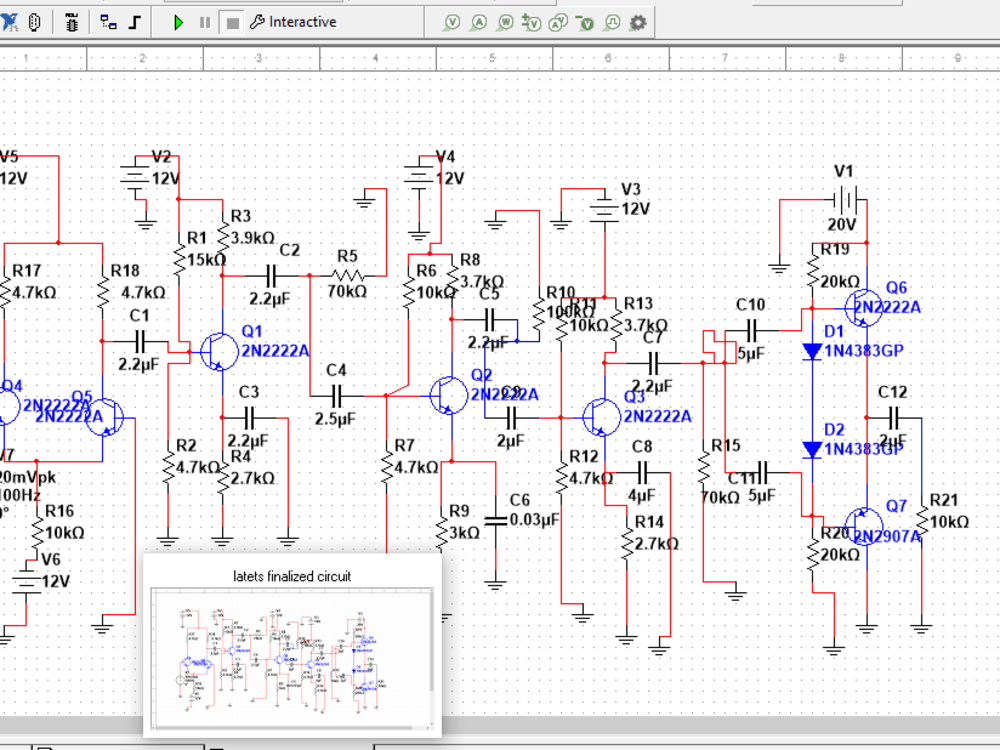Select the wire elbow toolbar icon
Viewport: 1000px width, 750px height.
(133, 22)
